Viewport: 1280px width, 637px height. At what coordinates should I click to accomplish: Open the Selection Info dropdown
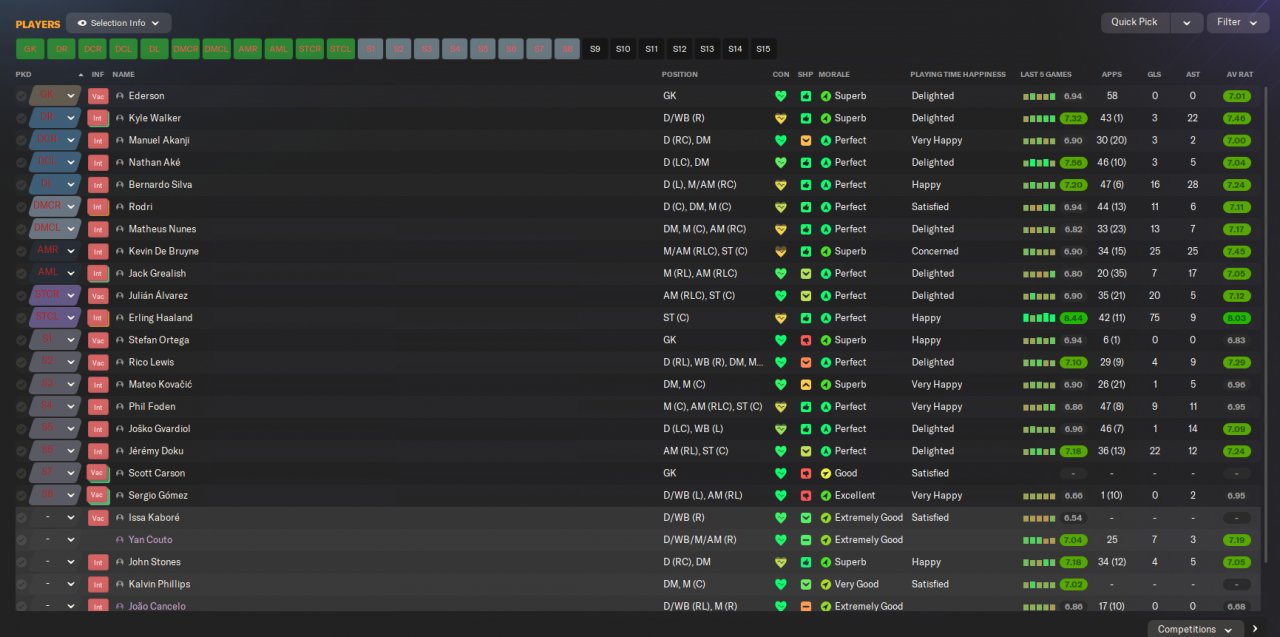click(x=119, y=23)
